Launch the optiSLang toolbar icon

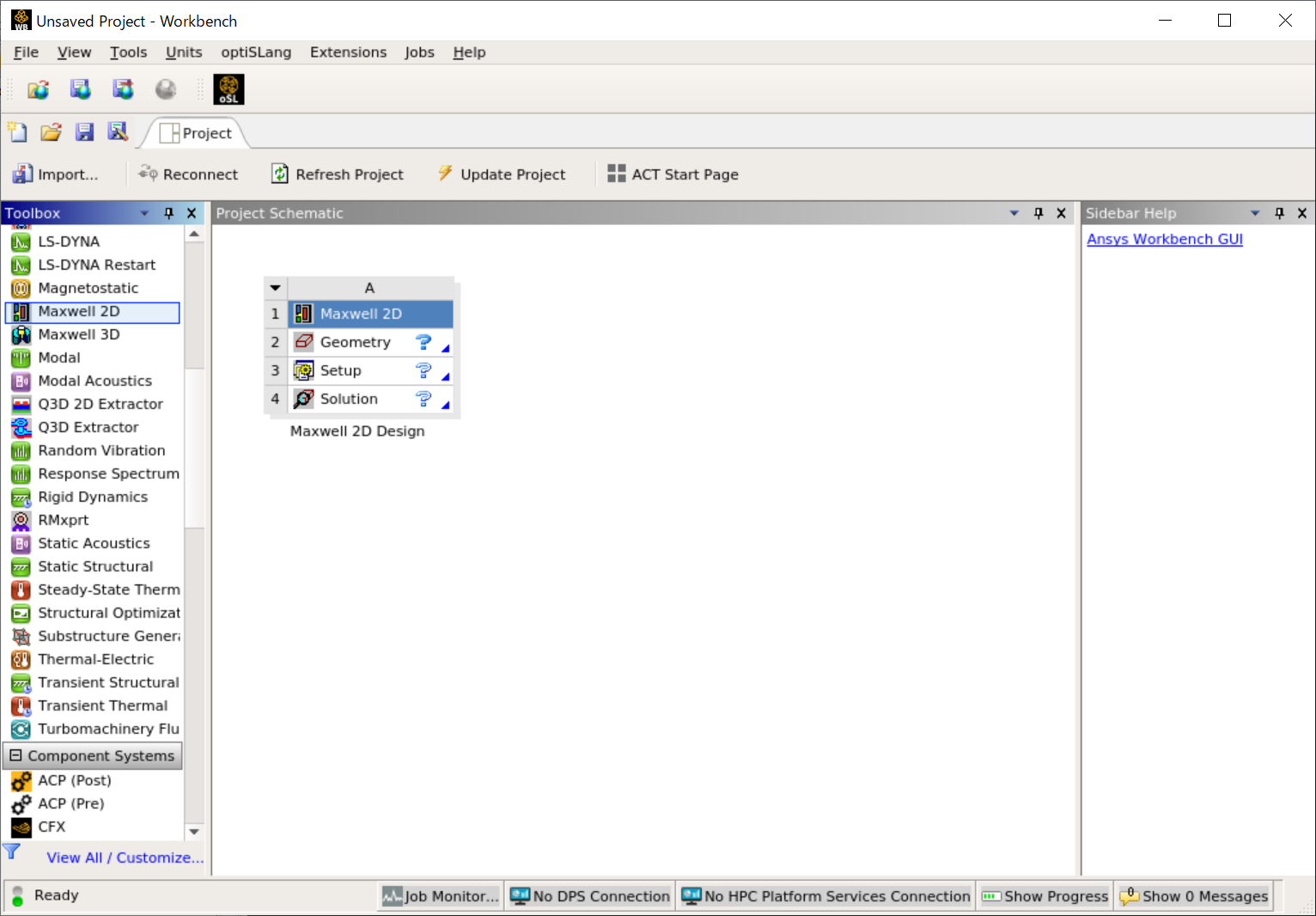pyautogui.click(x=228, y=89)
